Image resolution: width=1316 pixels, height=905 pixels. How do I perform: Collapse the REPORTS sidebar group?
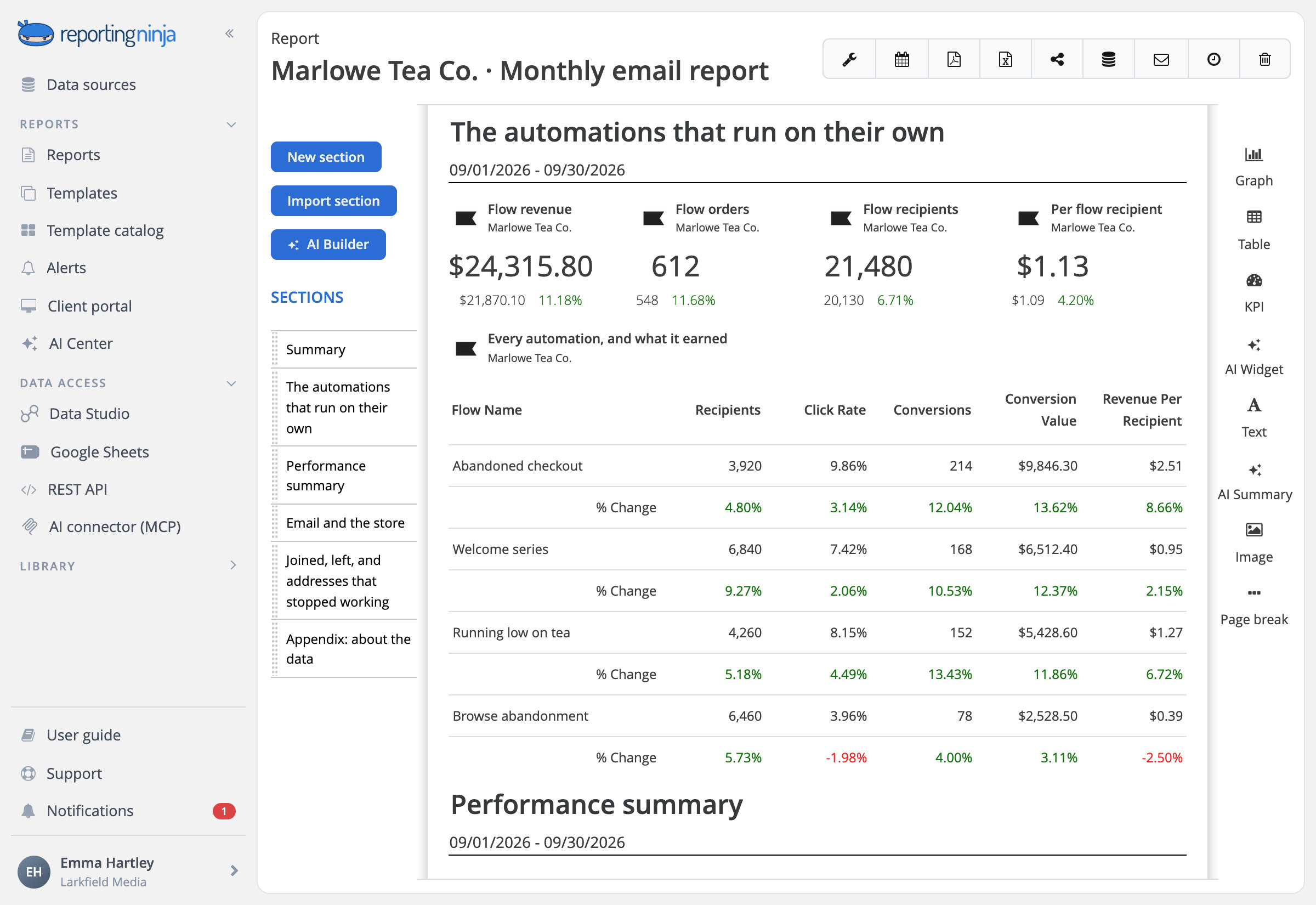[231, 125]
